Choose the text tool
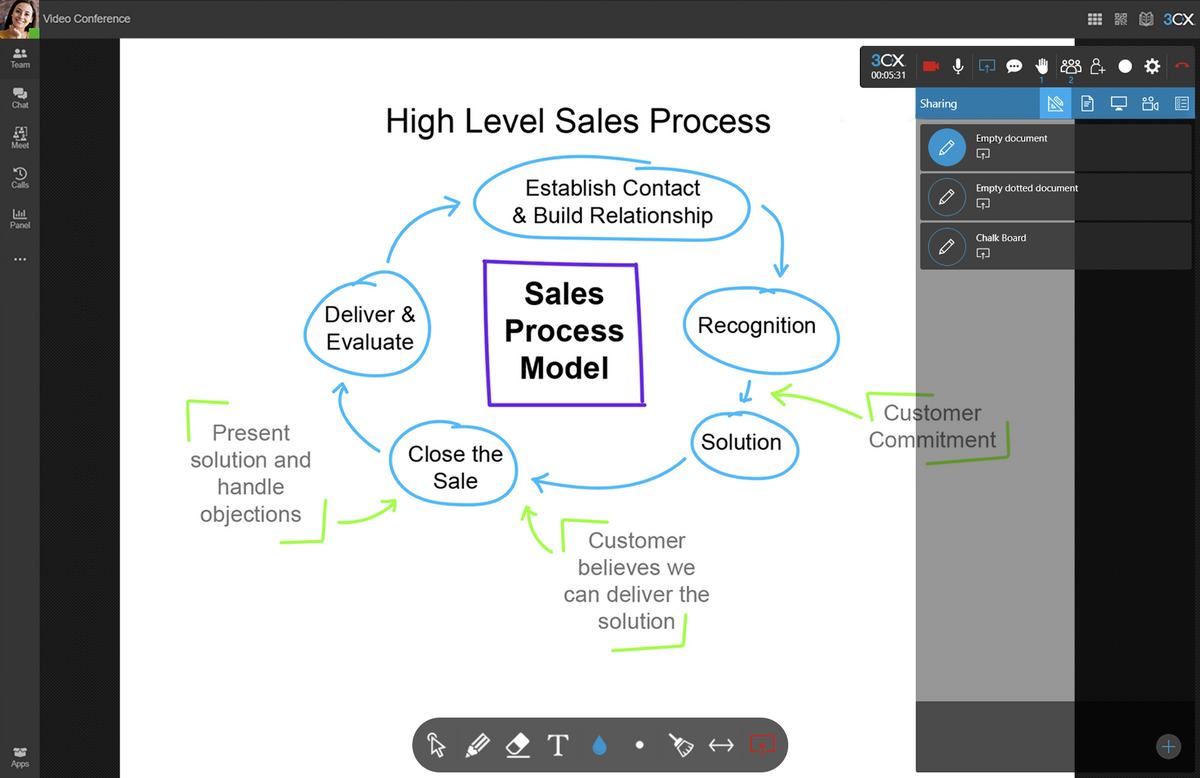Viewport: 1200px width, 778px height. [558, 745]
